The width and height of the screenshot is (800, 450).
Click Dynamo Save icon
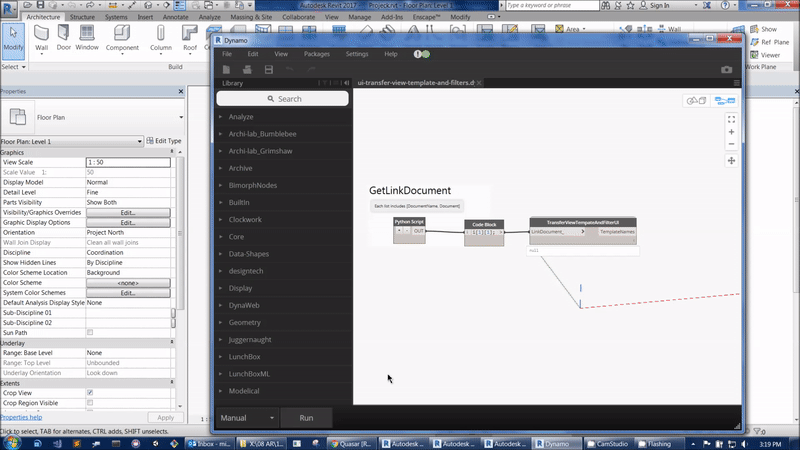(269, 69)
